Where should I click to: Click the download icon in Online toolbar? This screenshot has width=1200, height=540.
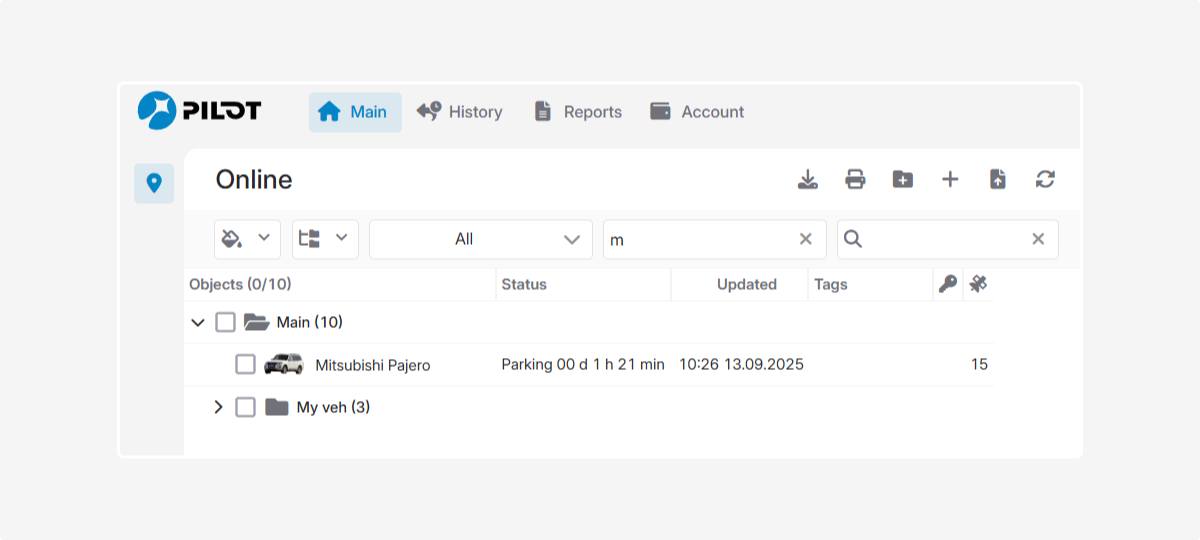807,180
